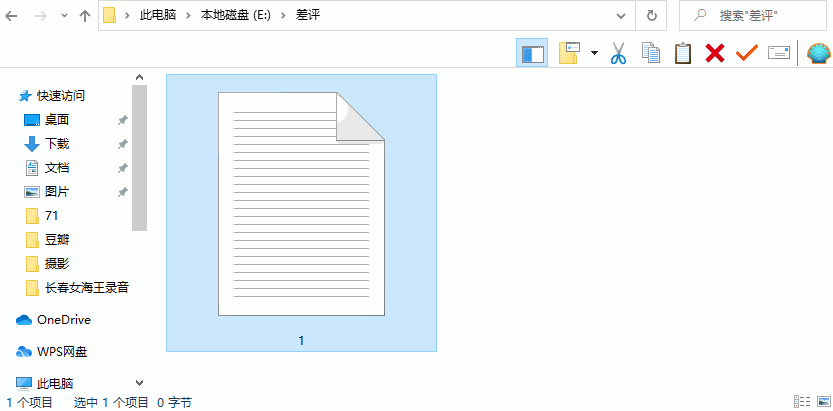Click the shell icon in toolbar
833x411 pixels.
818,53
